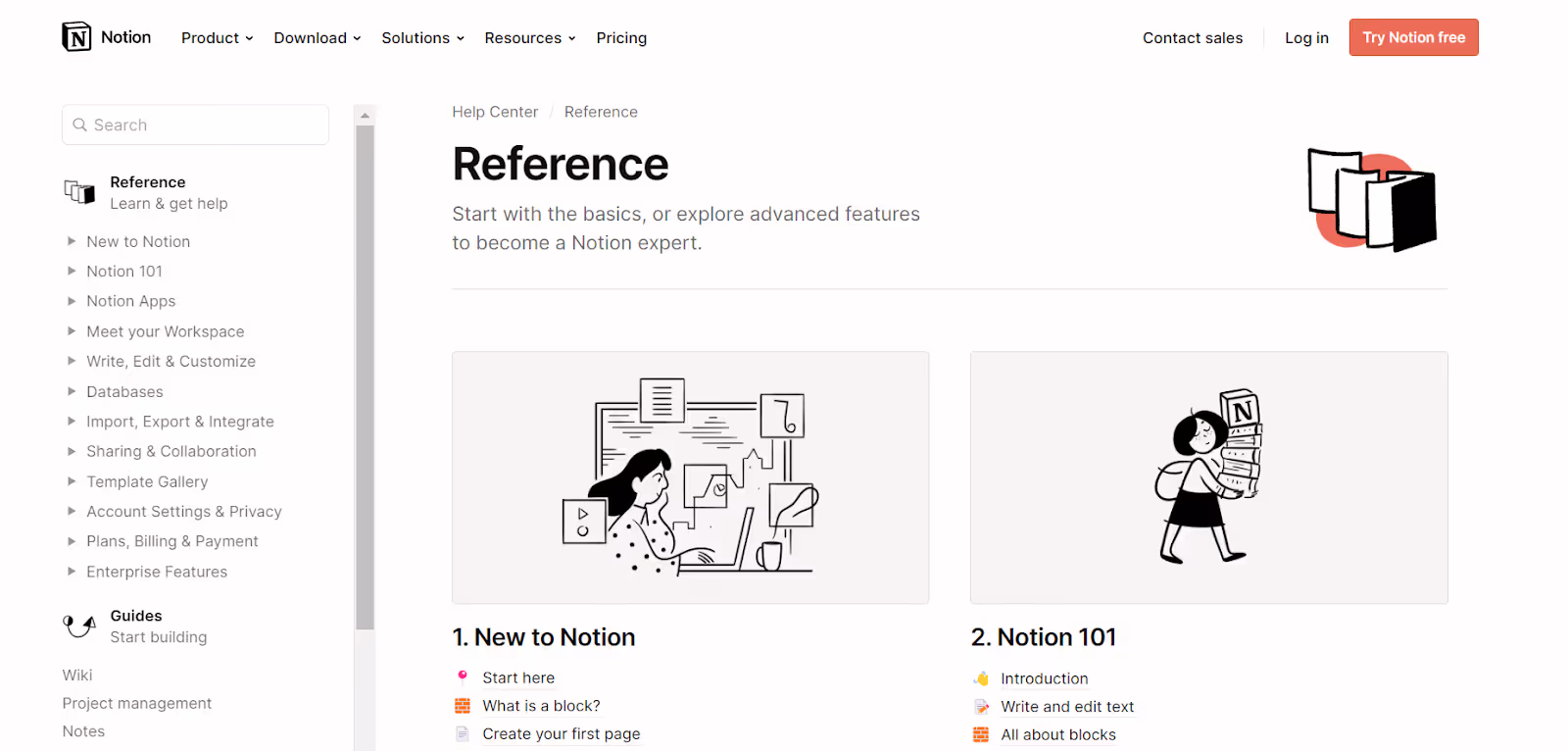
Task: Go to the Pricing page
Action: [621, 38]
